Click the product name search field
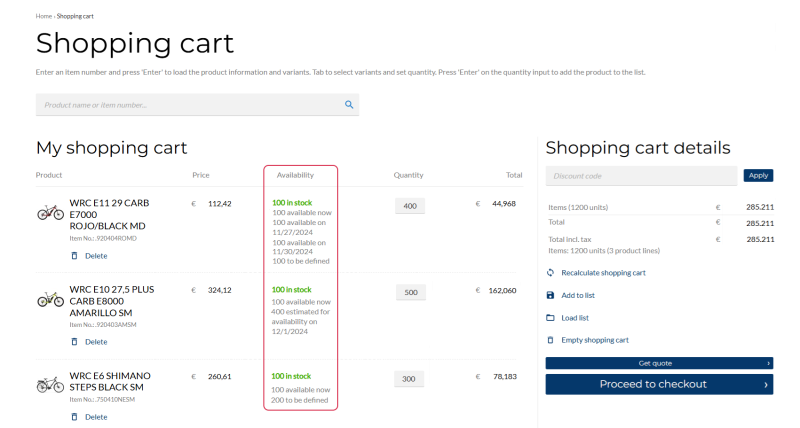Viewport: 800px width, 428px height. tap(190, 105)
